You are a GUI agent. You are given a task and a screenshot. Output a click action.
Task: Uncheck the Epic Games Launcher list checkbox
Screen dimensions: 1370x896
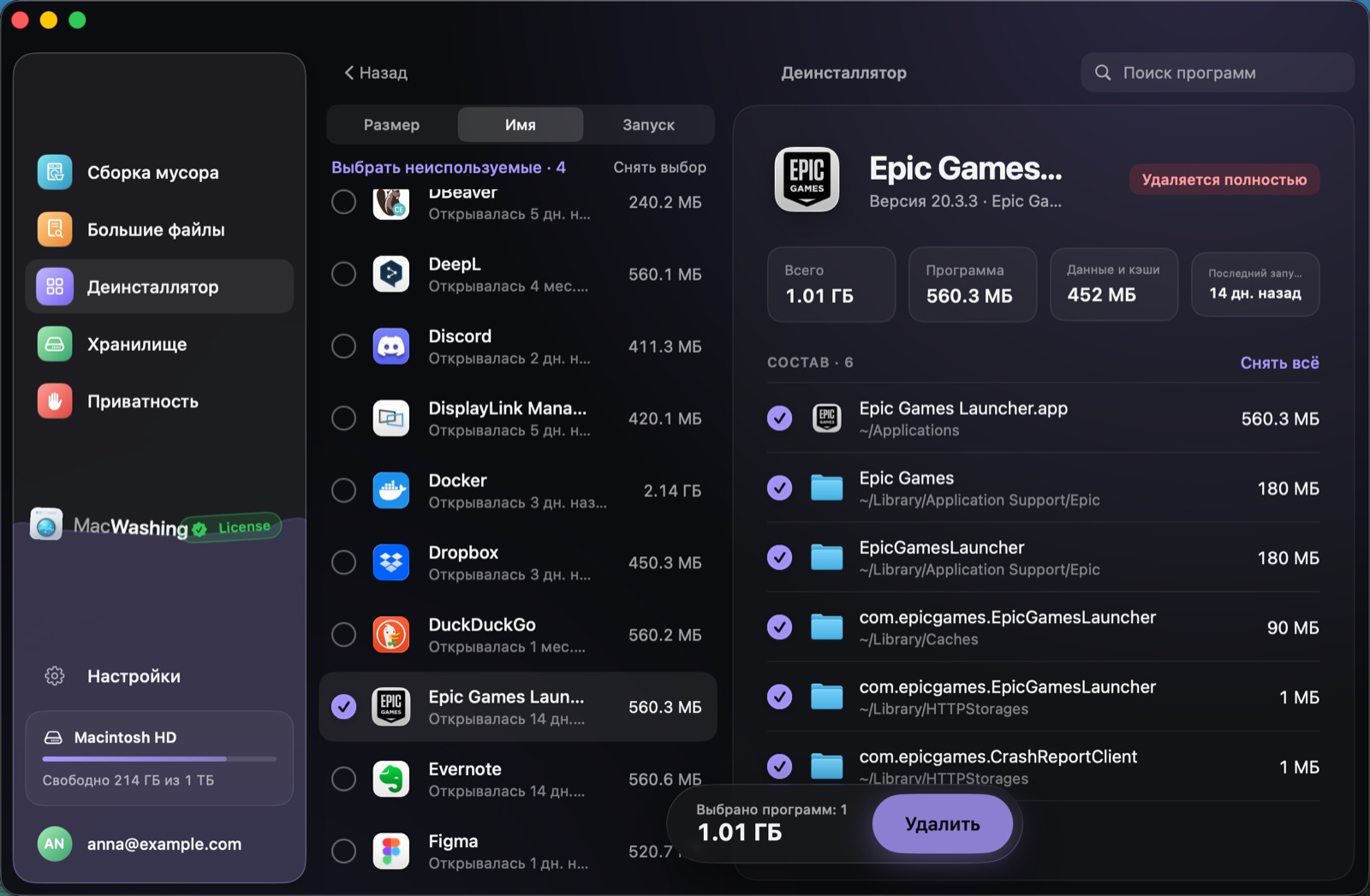343,707
